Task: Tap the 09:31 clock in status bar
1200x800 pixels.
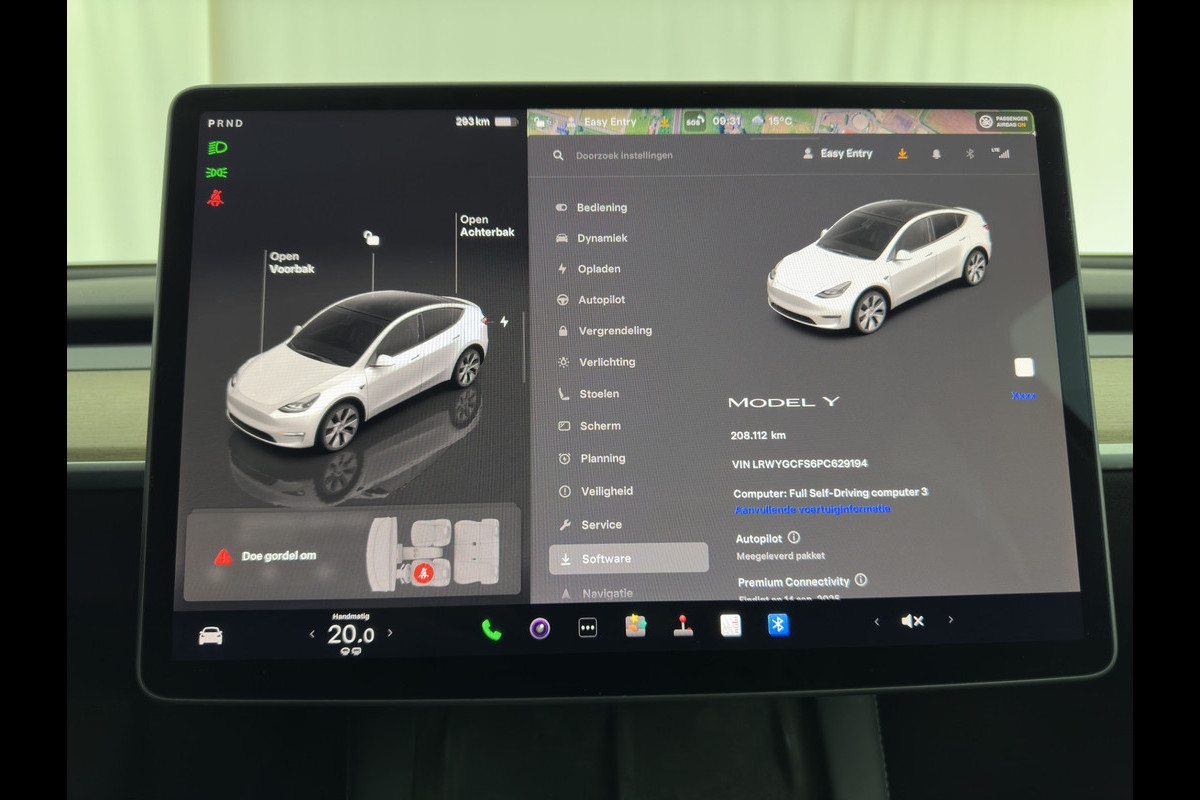Action: pos(727,121)
